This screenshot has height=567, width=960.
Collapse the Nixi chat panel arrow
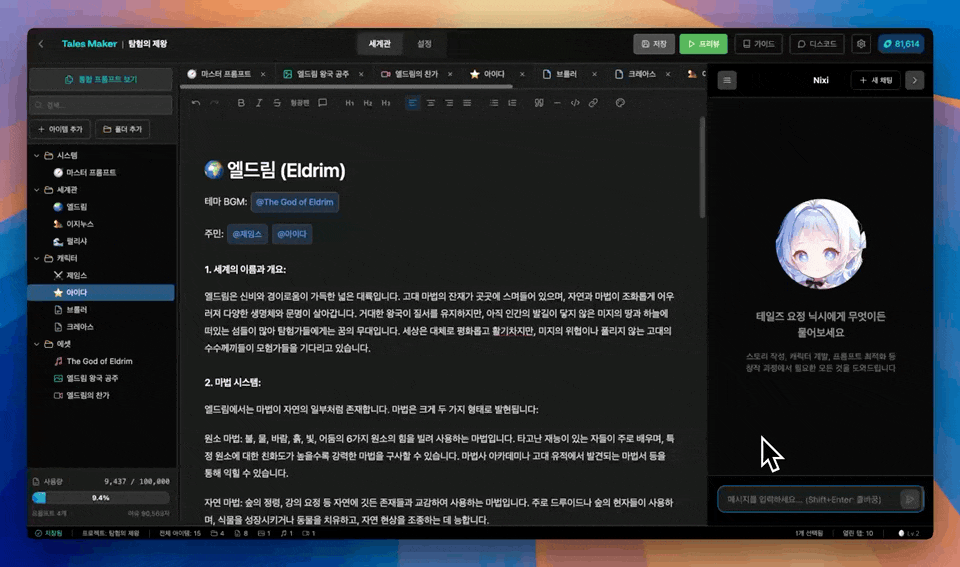click(914, 80)
